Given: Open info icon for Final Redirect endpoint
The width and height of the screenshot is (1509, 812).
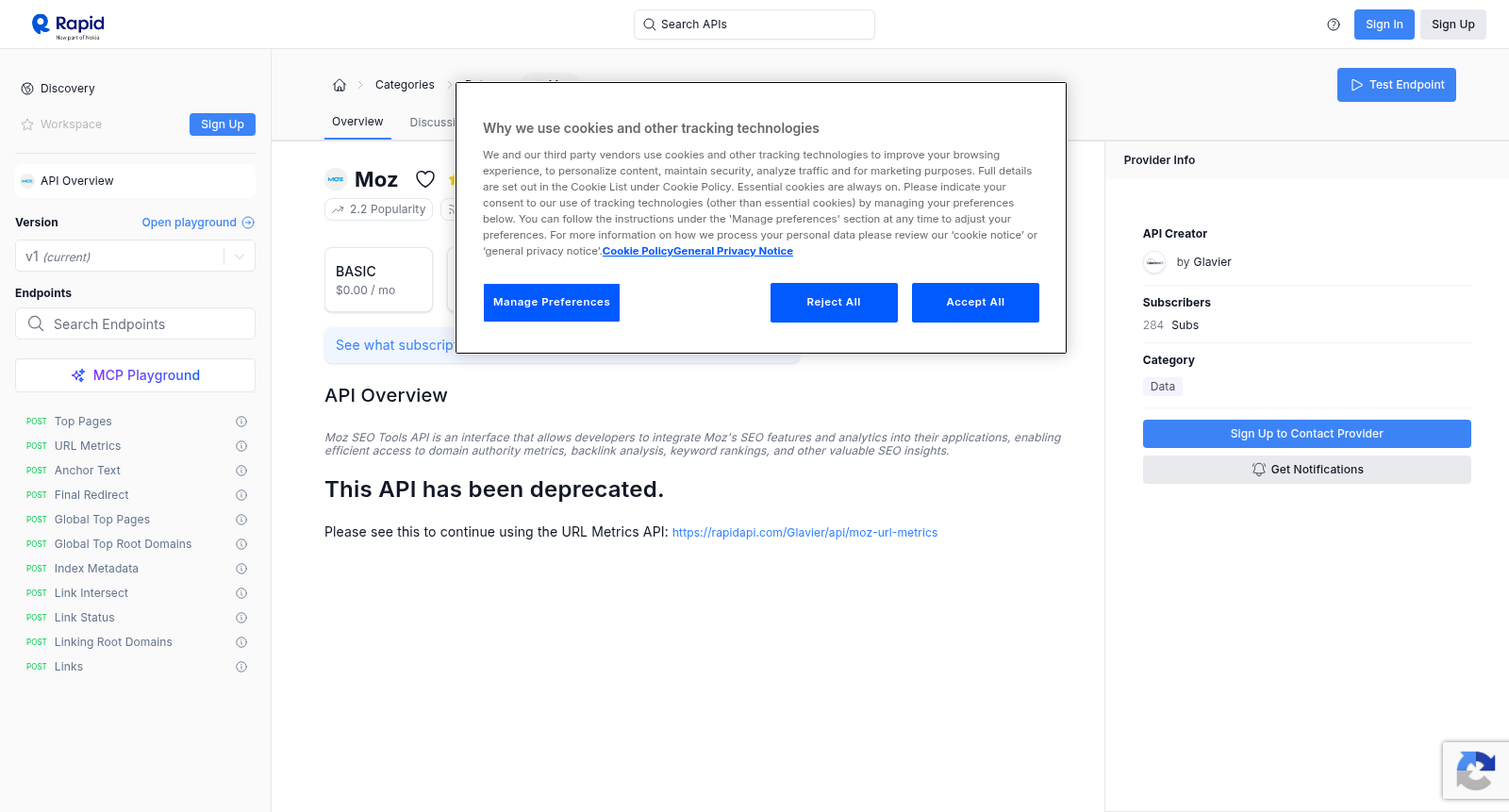Looking at the screenshot, I should pyautogui.click(x=241, y=495).
